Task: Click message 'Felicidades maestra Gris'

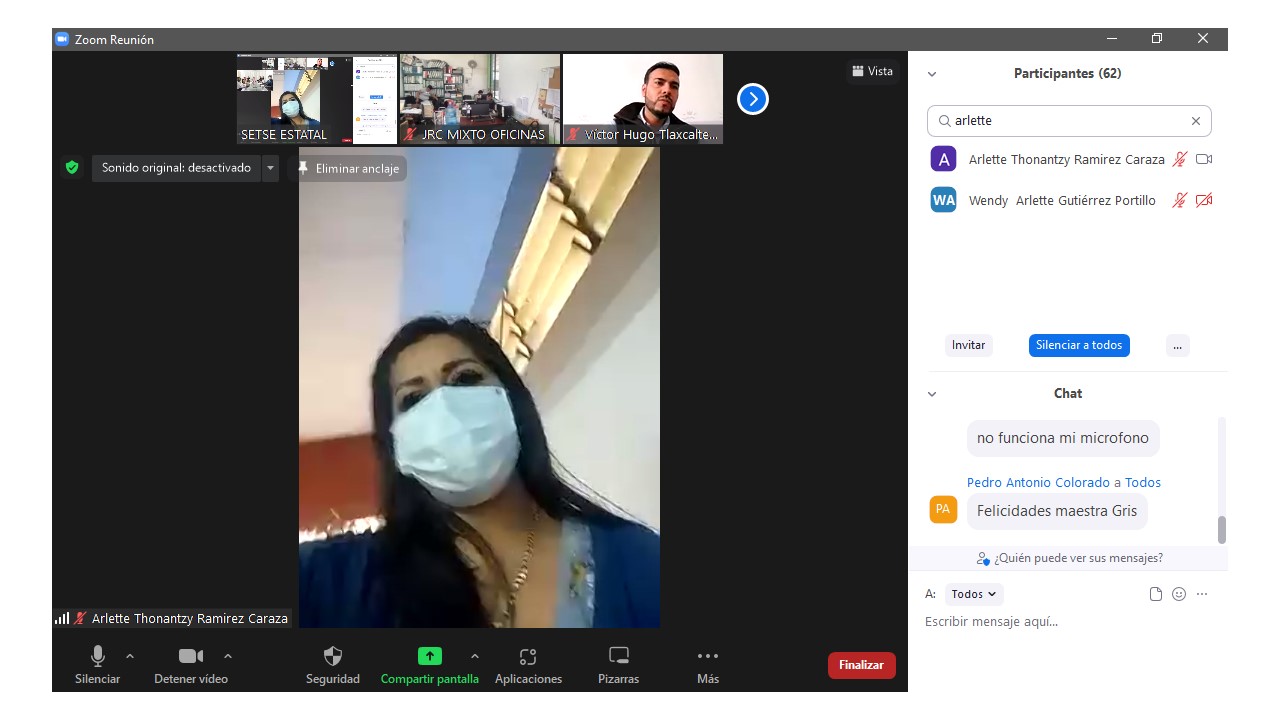Action: (1057, 511)
